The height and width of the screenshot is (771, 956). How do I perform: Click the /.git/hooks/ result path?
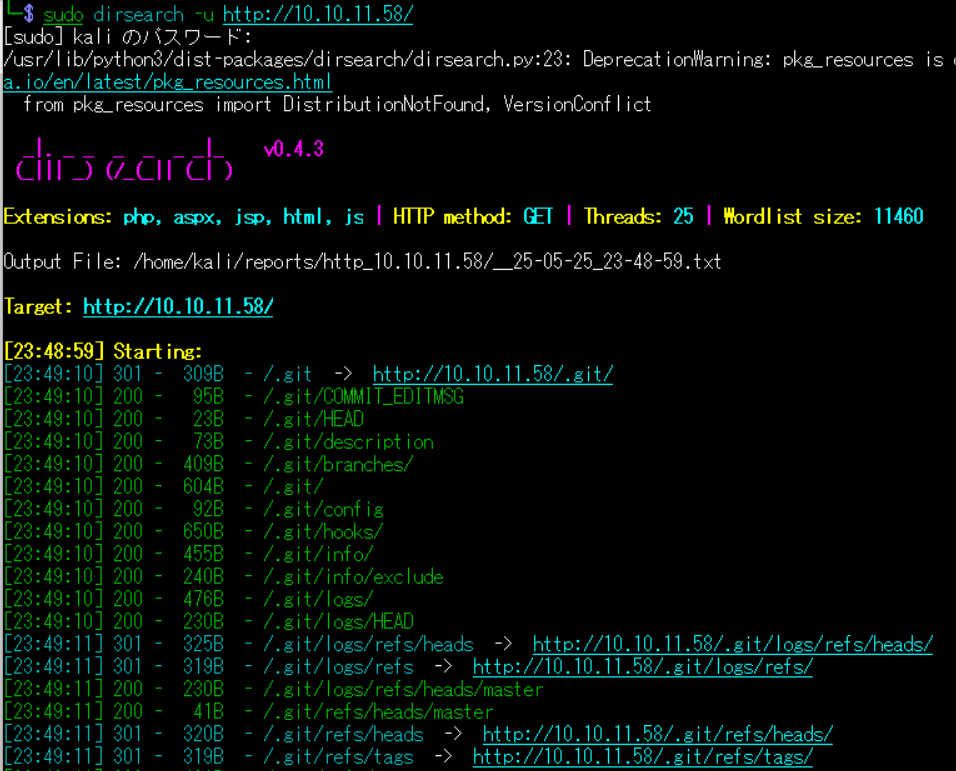coord(323,532)
